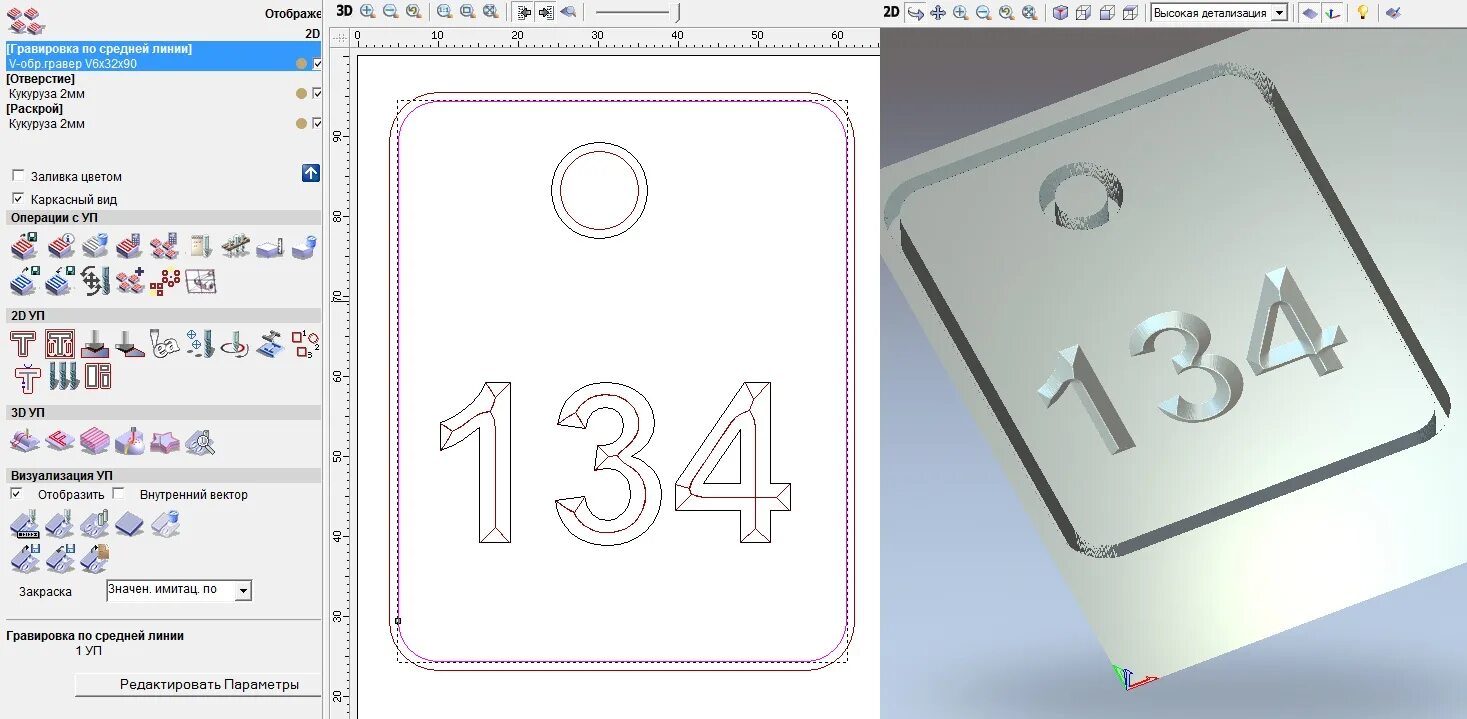Click the circle hole vector in 2D drawing
The image size is (1467, 719).
599,190
